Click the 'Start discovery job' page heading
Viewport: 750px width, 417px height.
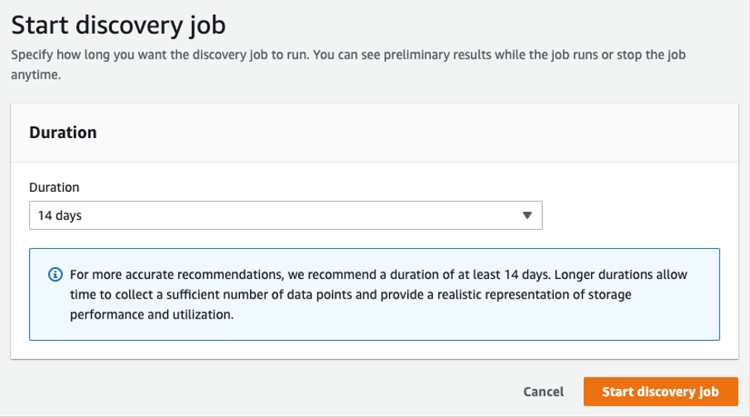[x=118, y=25]
